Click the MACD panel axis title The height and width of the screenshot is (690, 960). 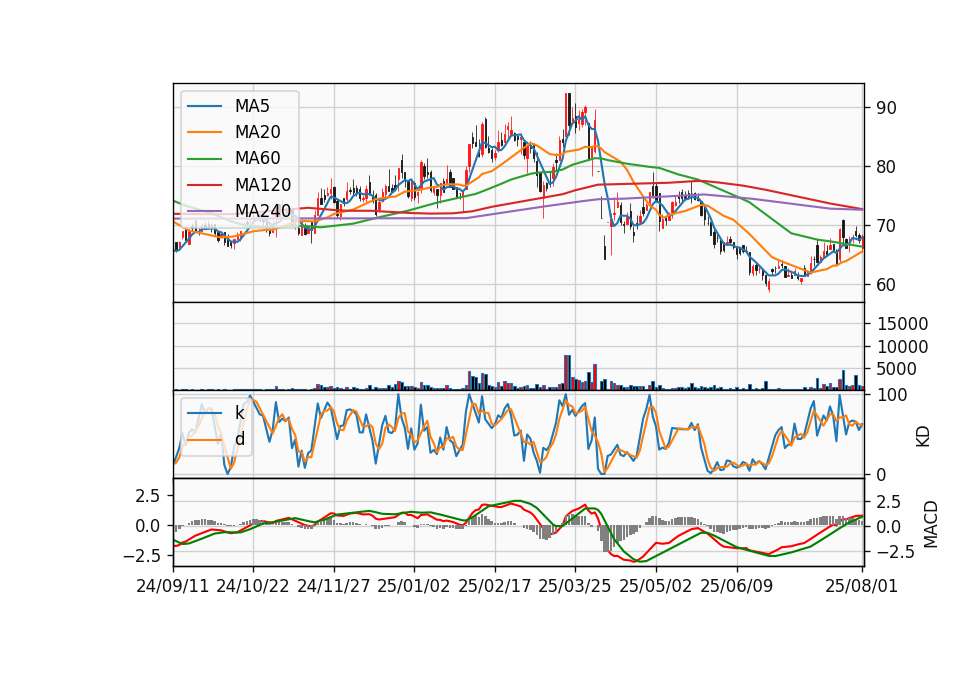(931, 524)
